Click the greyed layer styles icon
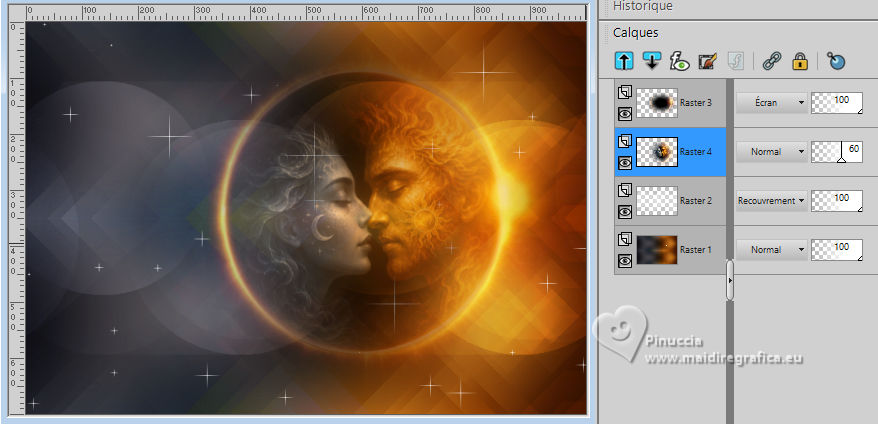Image resolution: width=878 pixels, height=424 pixels. 735,60
